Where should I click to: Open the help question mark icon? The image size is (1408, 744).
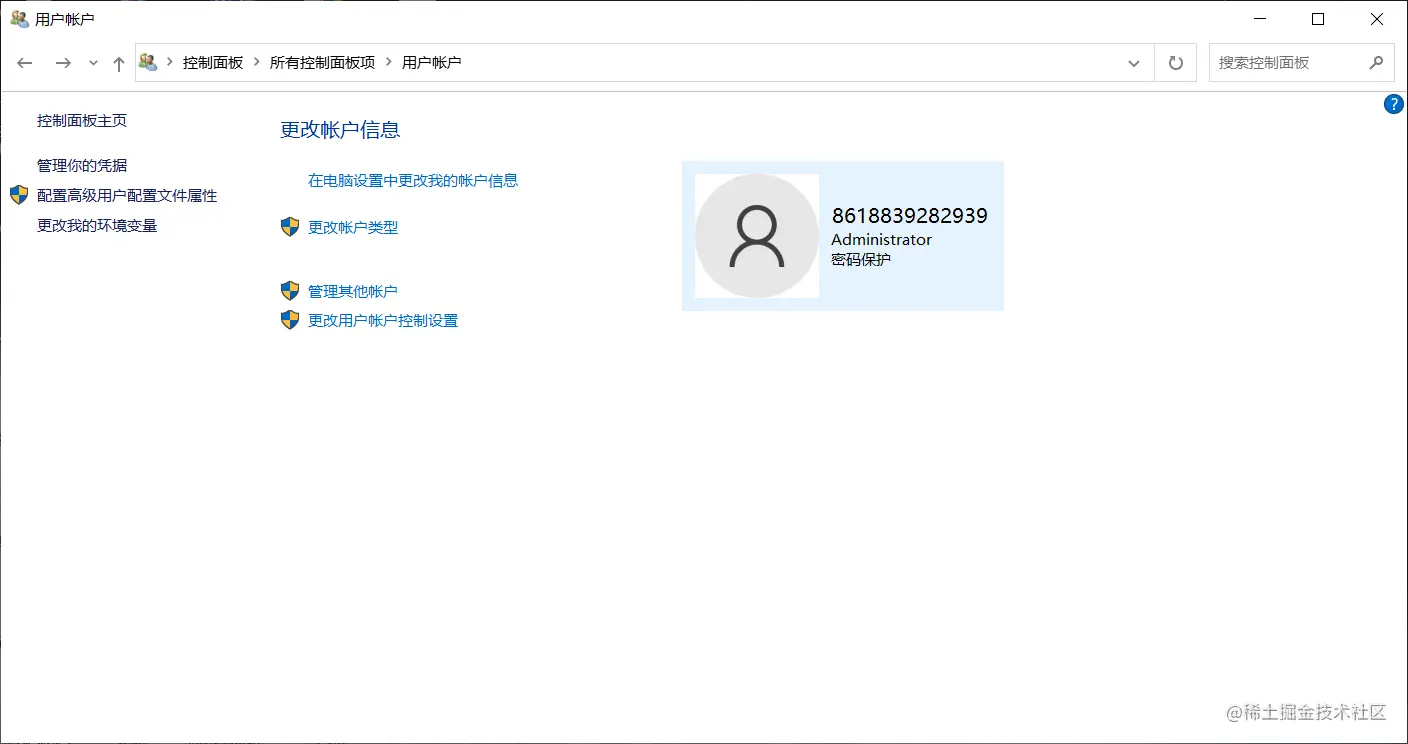[x=1393, y=103]
